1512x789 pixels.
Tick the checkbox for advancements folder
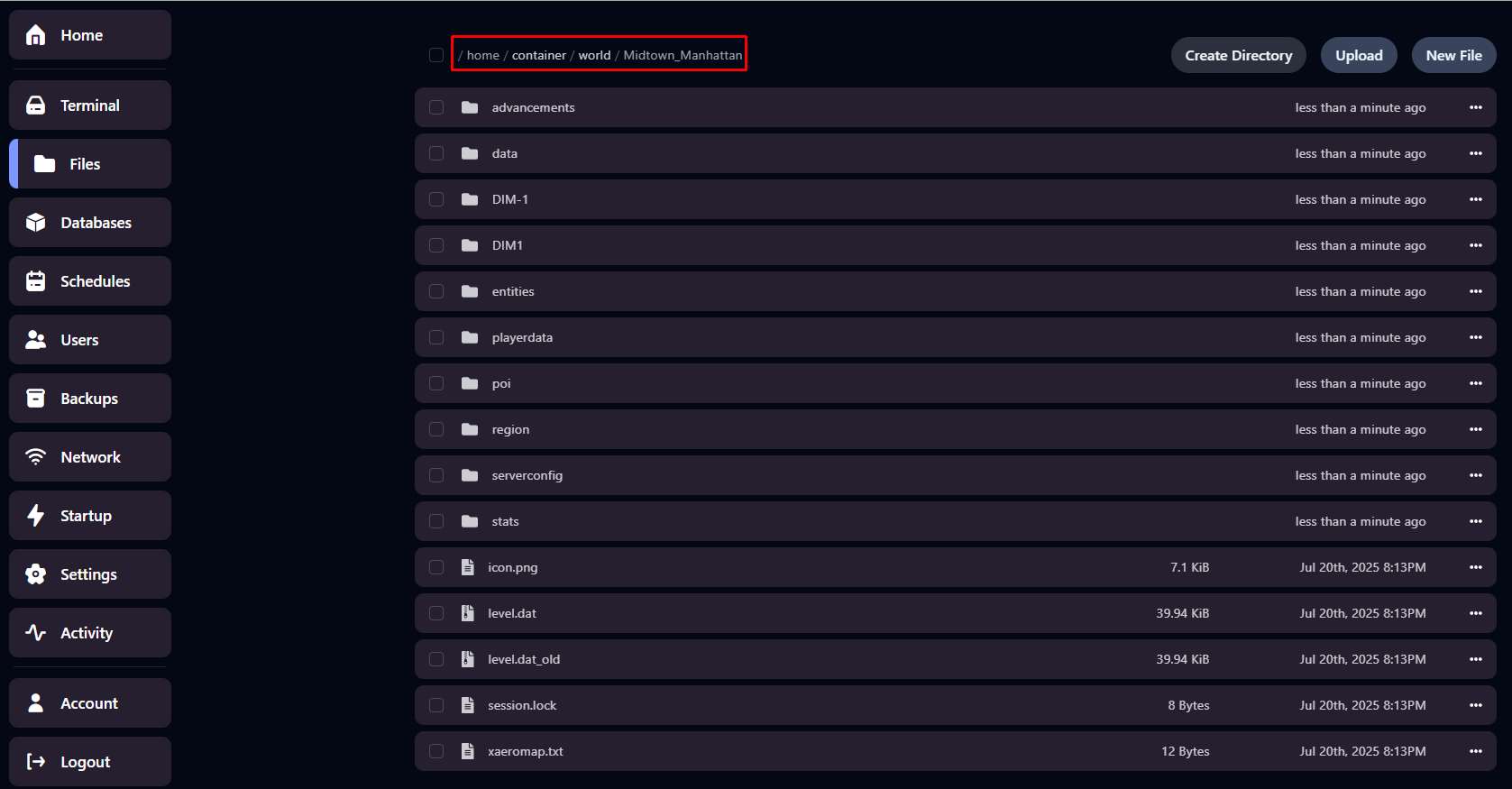(x=436, y=107)
